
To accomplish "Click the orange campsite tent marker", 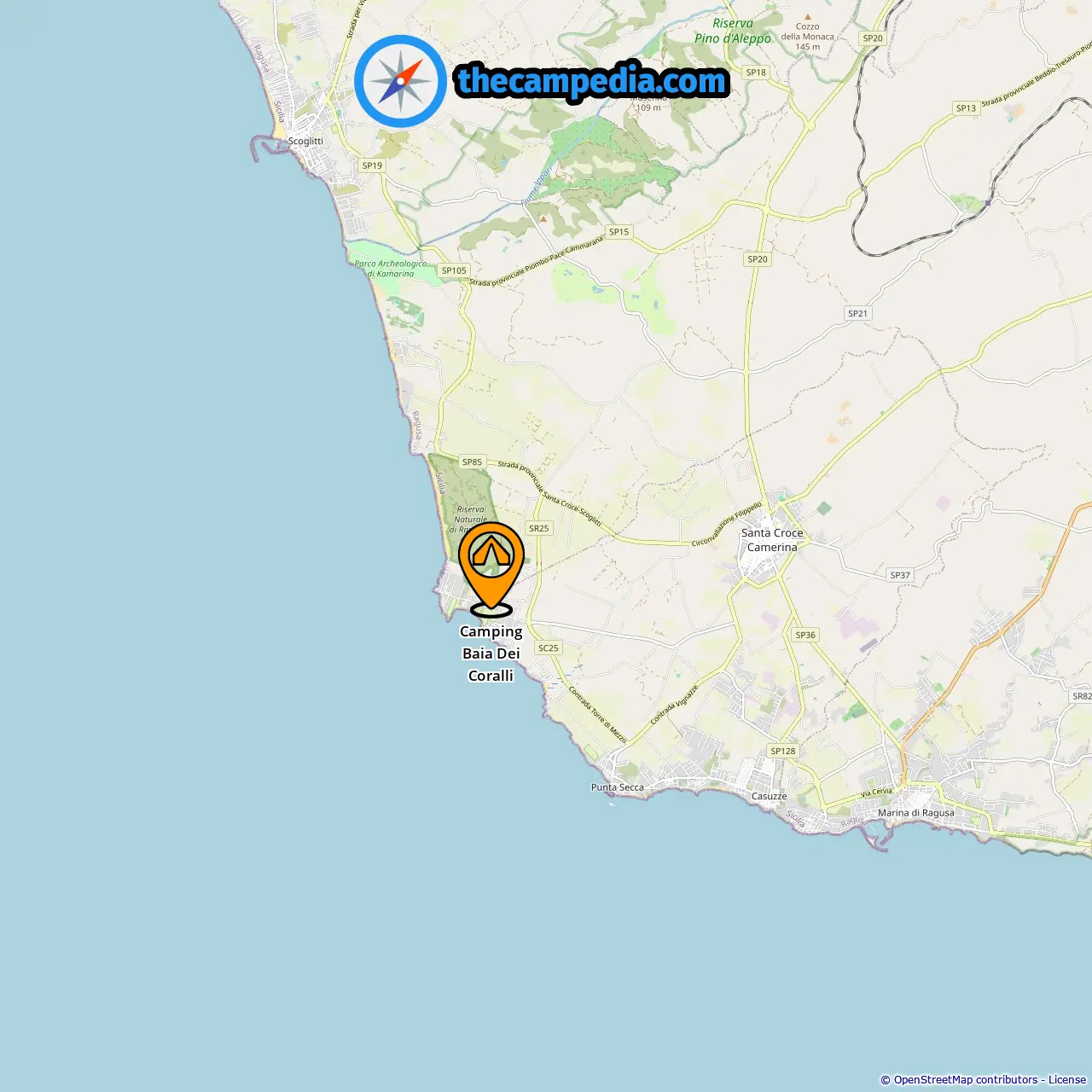I will [491, 566].
